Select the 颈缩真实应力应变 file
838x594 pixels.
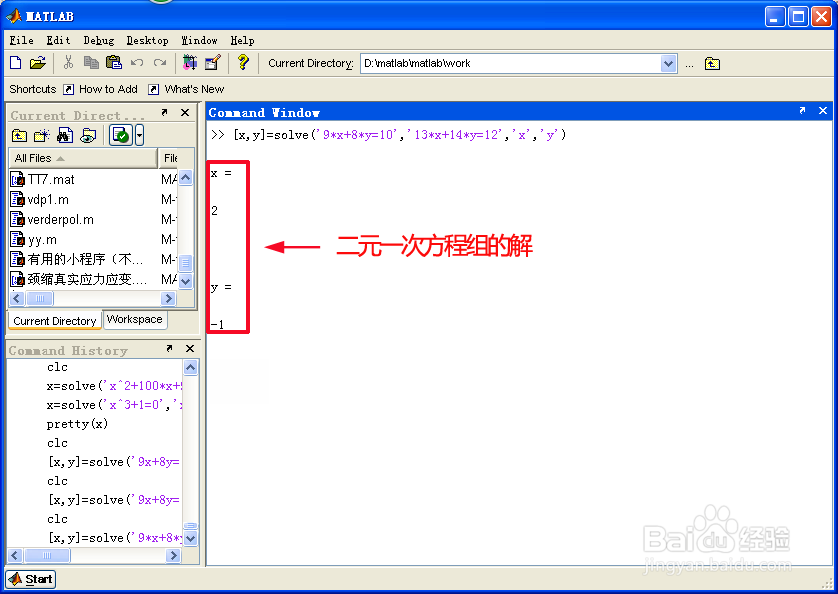pyautogui.click(x=79, y=280)
